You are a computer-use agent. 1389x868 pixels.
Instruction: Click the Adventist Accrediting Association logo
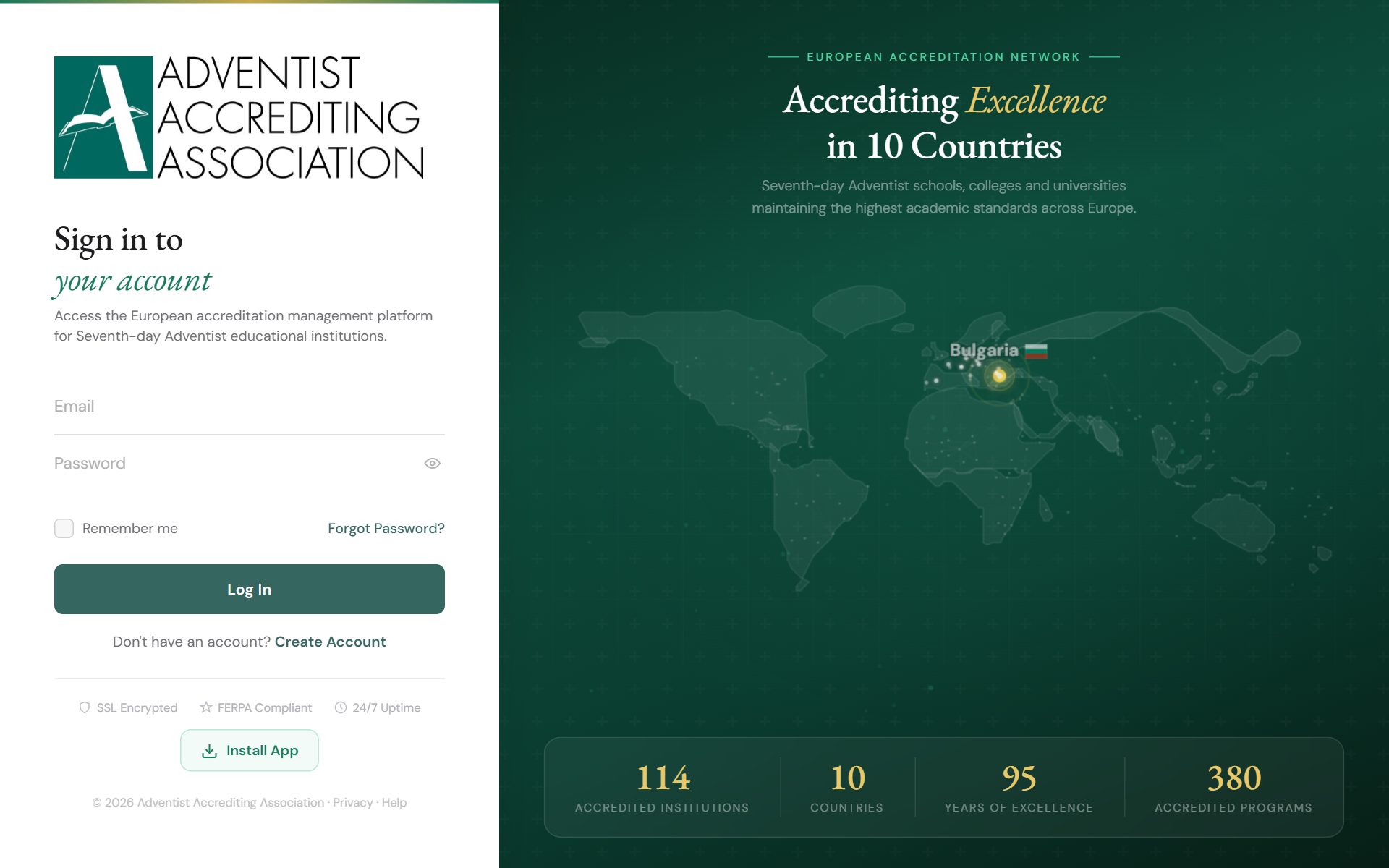point(239,117)
